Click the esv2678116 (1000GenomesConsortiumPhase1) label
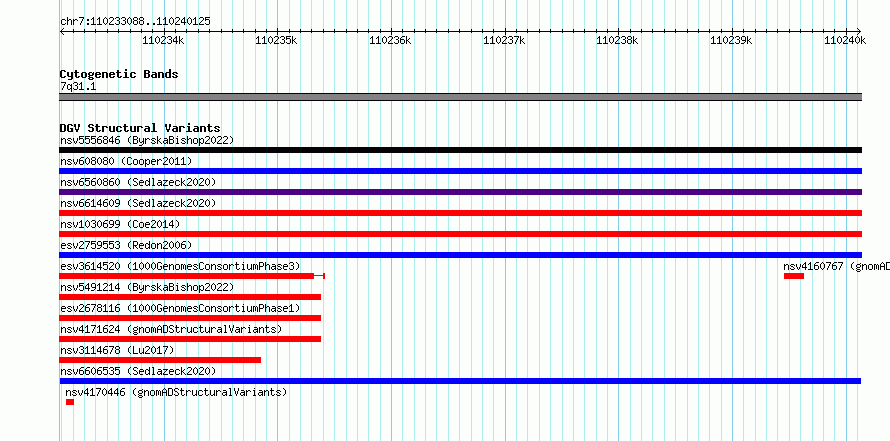Screen dimensions: 890x441 tap(180, 308)
